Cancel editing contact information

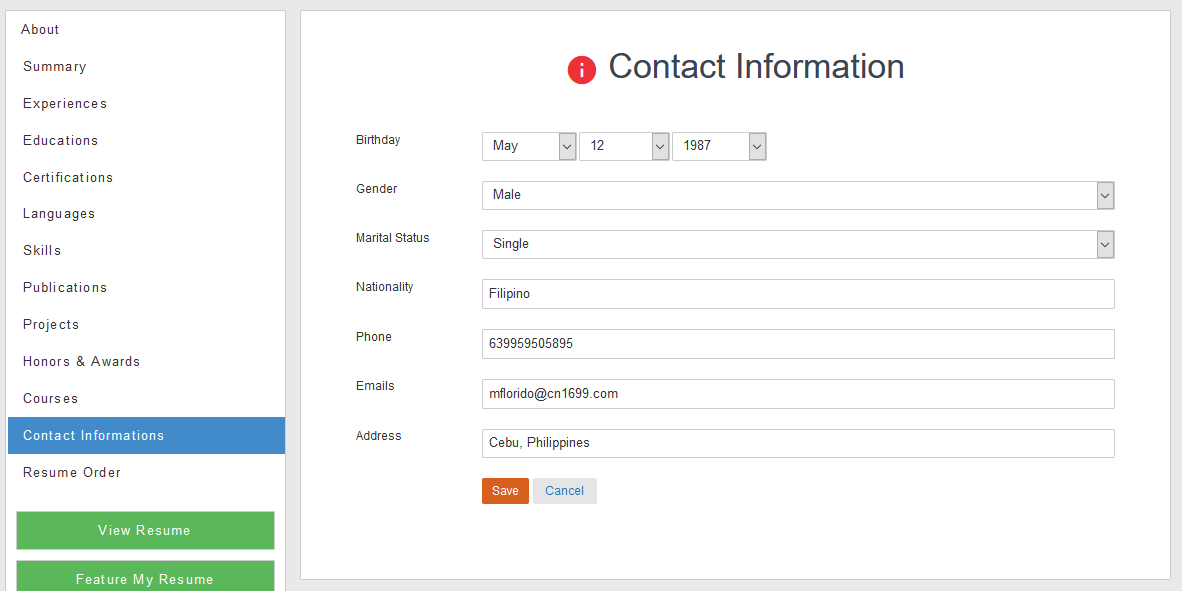(564, 491)
